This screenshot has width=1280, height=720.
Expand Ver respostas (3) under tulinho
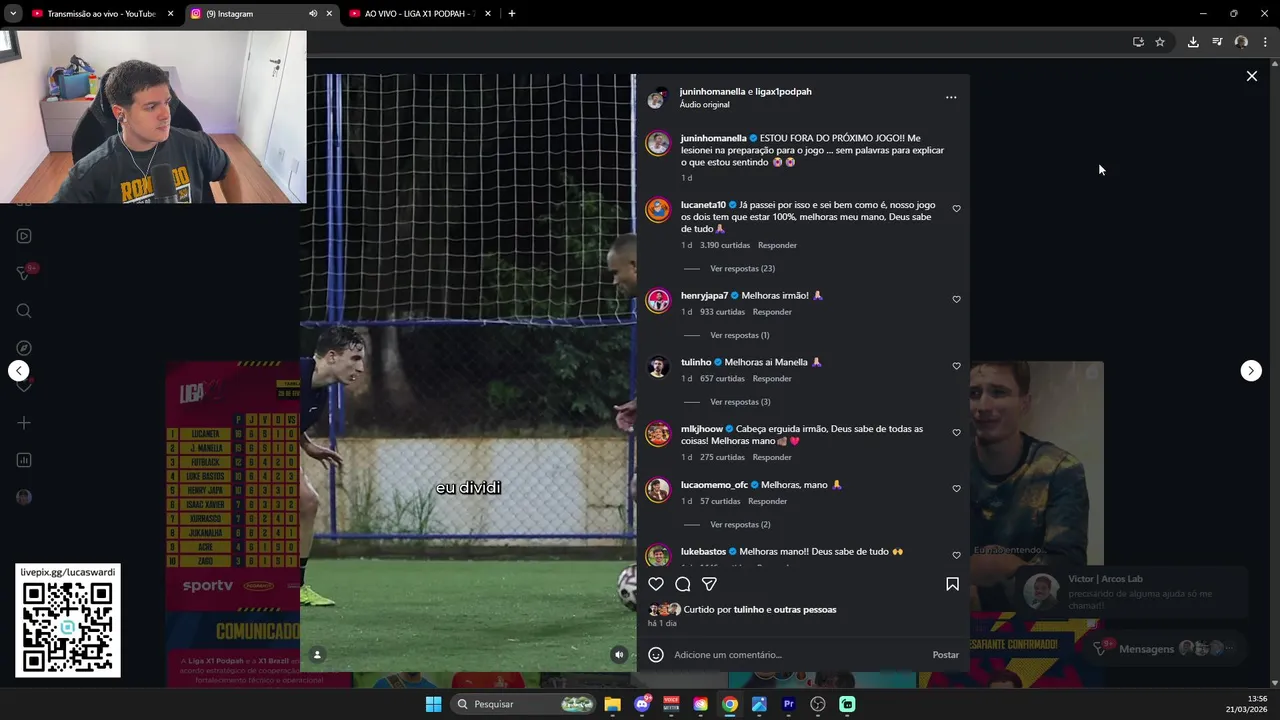tap(740, 402)
